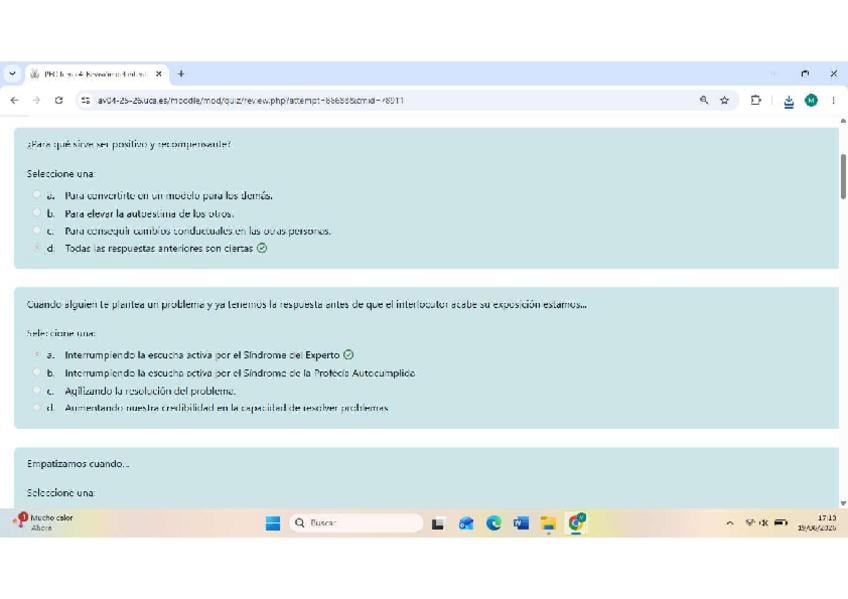The width and height of the screenshot is (848, 599).
Task: Open the extensions puzzle icon
Action: (756, 100)
